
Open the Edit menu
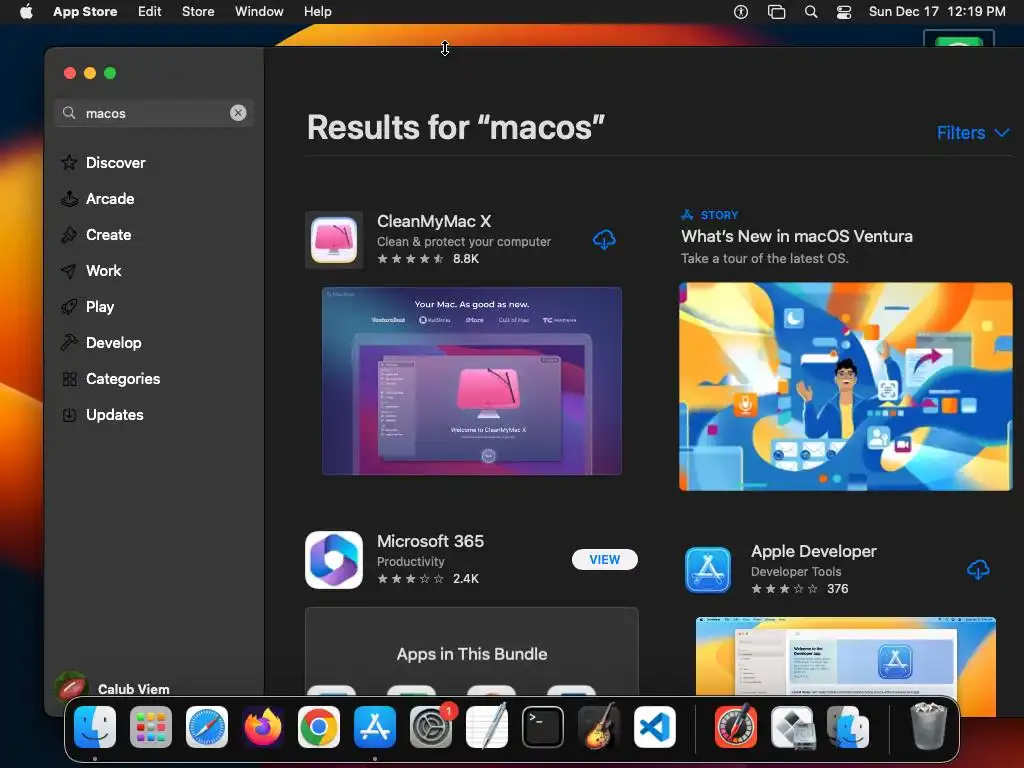point(150,11)
